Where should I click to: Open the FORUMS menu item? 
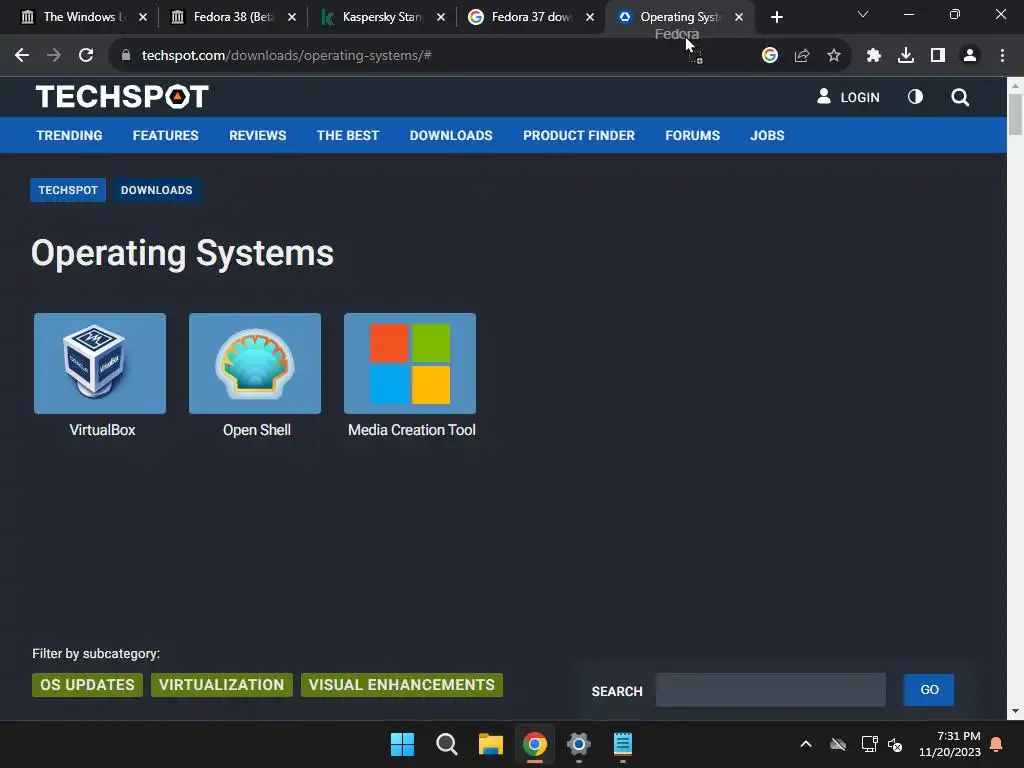click(692, 135)
